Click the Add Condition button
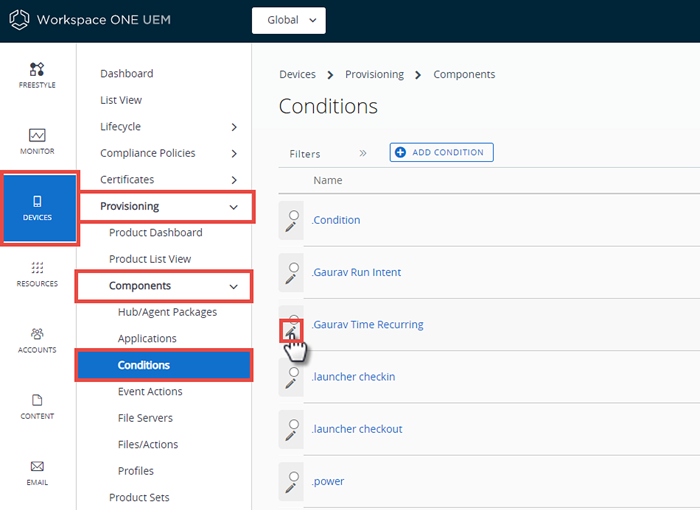700x510 pixels. [442, 152]
